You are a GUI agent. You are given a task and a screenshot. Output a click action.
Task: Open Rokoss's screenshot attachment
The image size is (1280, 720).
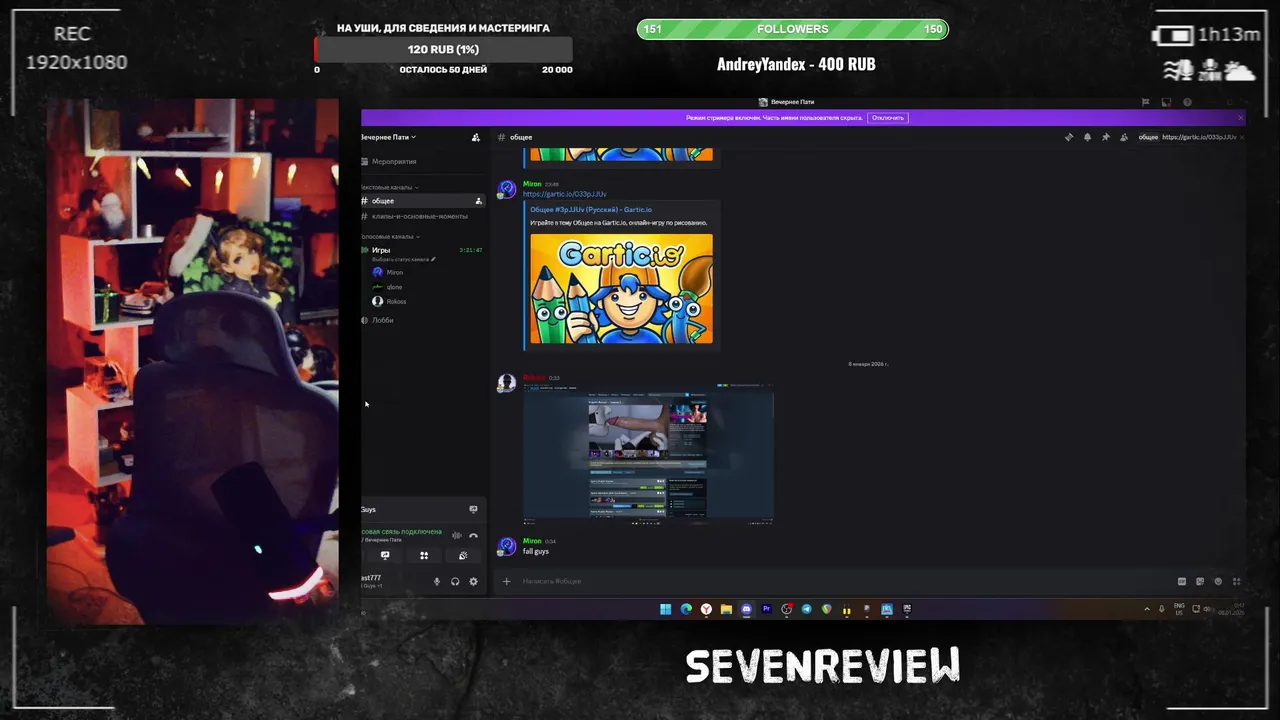[648, 456]
